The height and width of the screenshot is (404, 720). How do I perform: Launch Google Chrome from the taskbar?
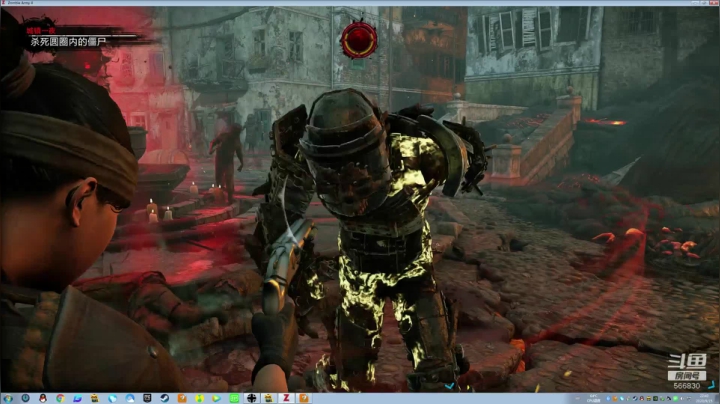tap(60, 398)
